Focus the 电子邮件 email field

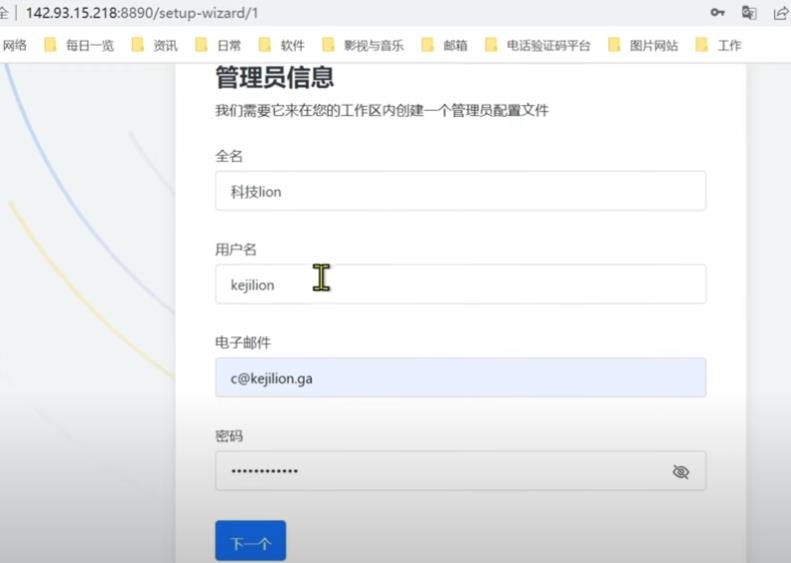(x=461, y=377)
